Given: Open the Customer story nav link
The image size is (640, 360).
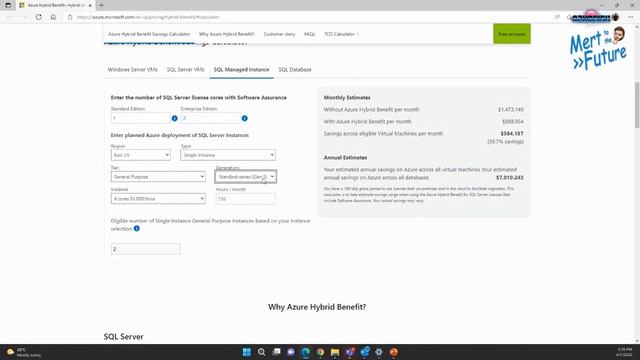Looking at the screenshot, I should [279, 34].
